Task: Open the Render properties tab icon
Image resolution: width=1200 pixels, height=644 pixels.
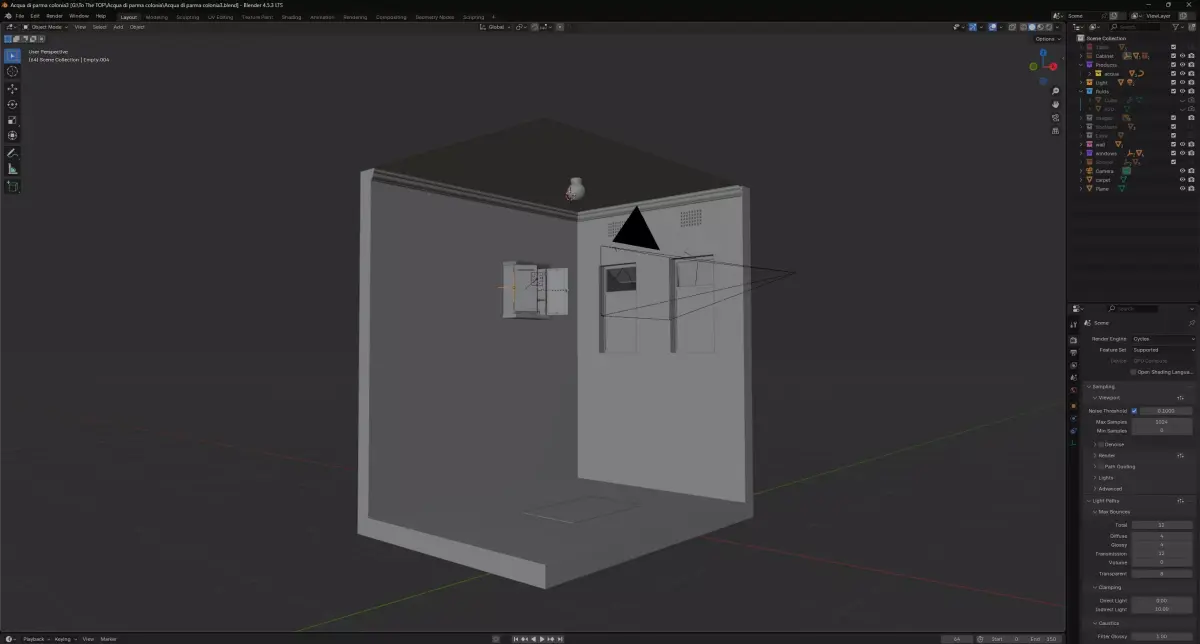Action: [1073, 340]
